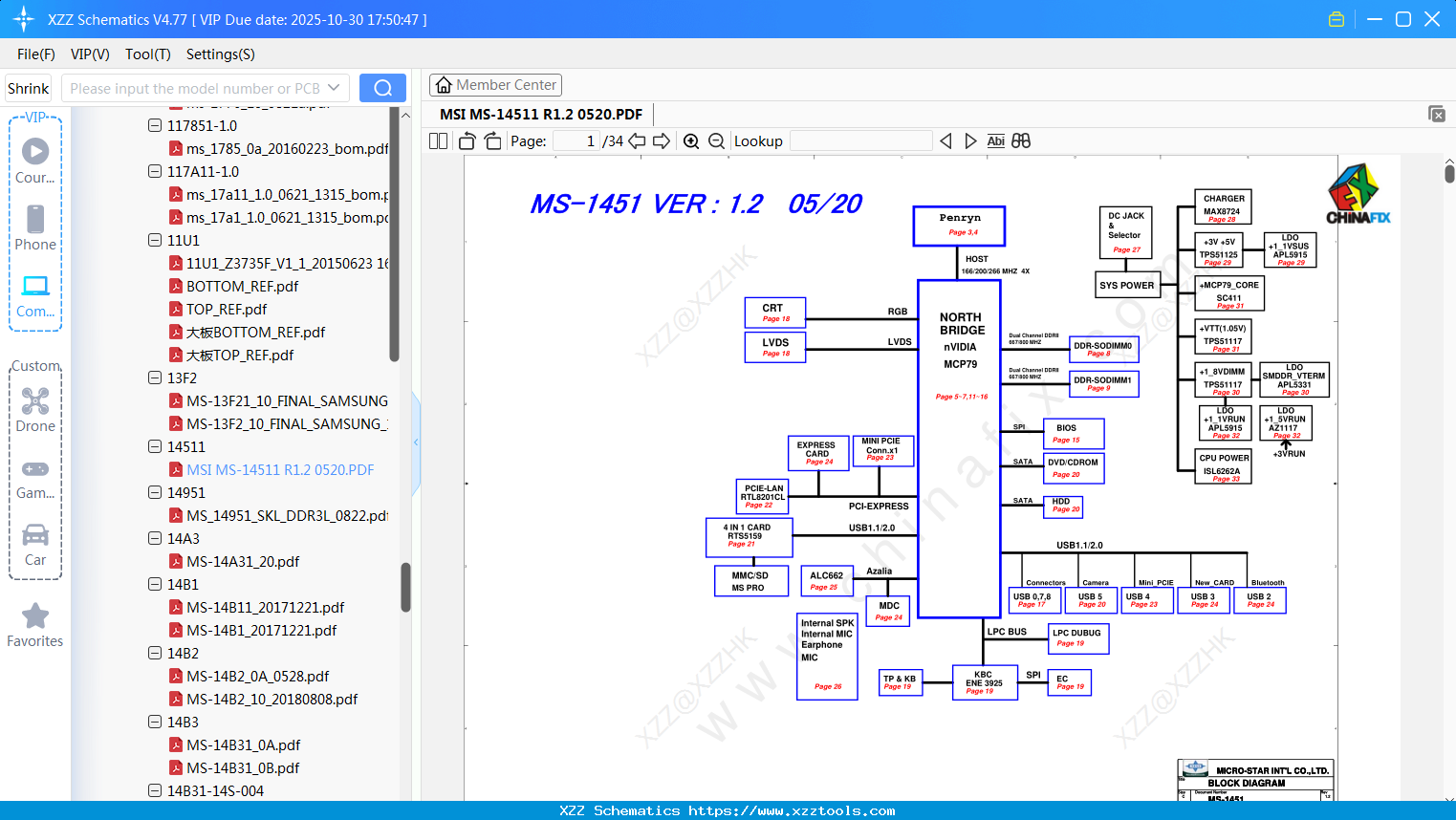Zoom in on the schematic

pyautogui.click(x=691, y=141)
